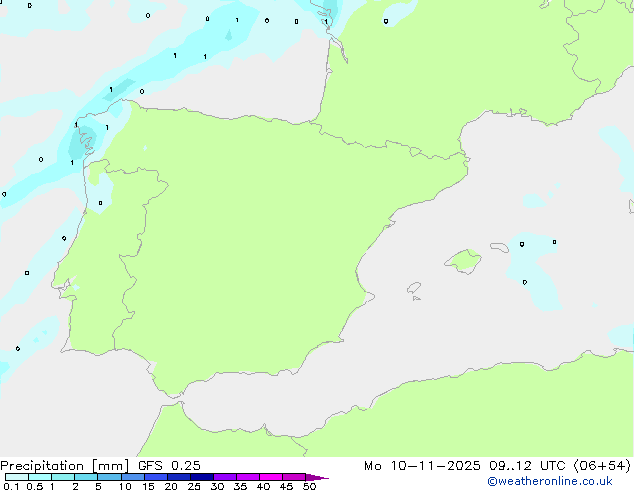This screenshot has height=490, width=634.
Task: Click the "25" legend scale label
Action: click(194, 486)
